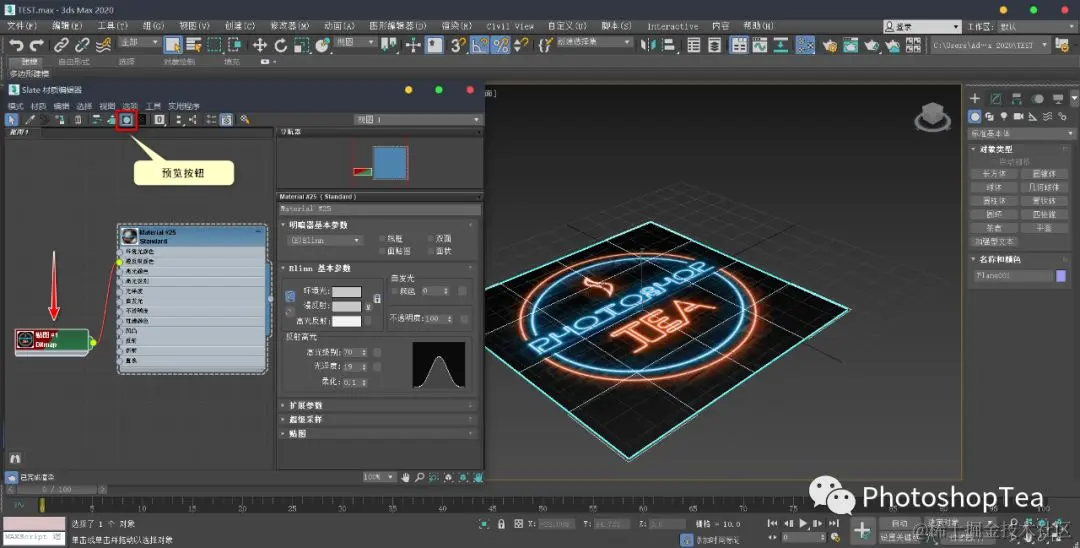Click the 茶壶 teapot primitive button

[993, 228]
